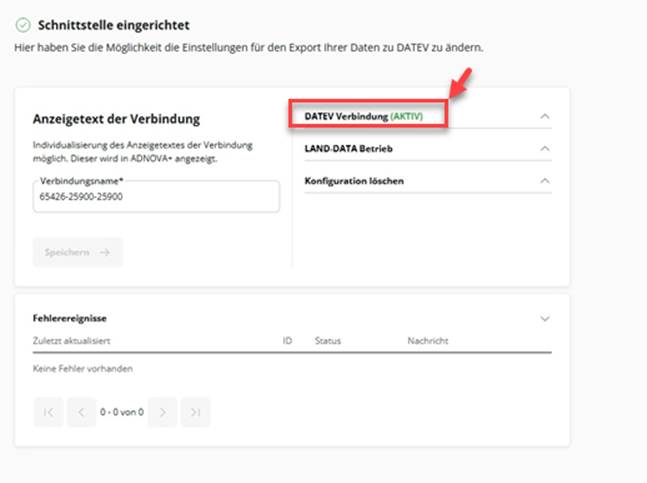Select the Fehlerereignisse heading
This screenshot has width=647, height=483.
tap(70, 318)
